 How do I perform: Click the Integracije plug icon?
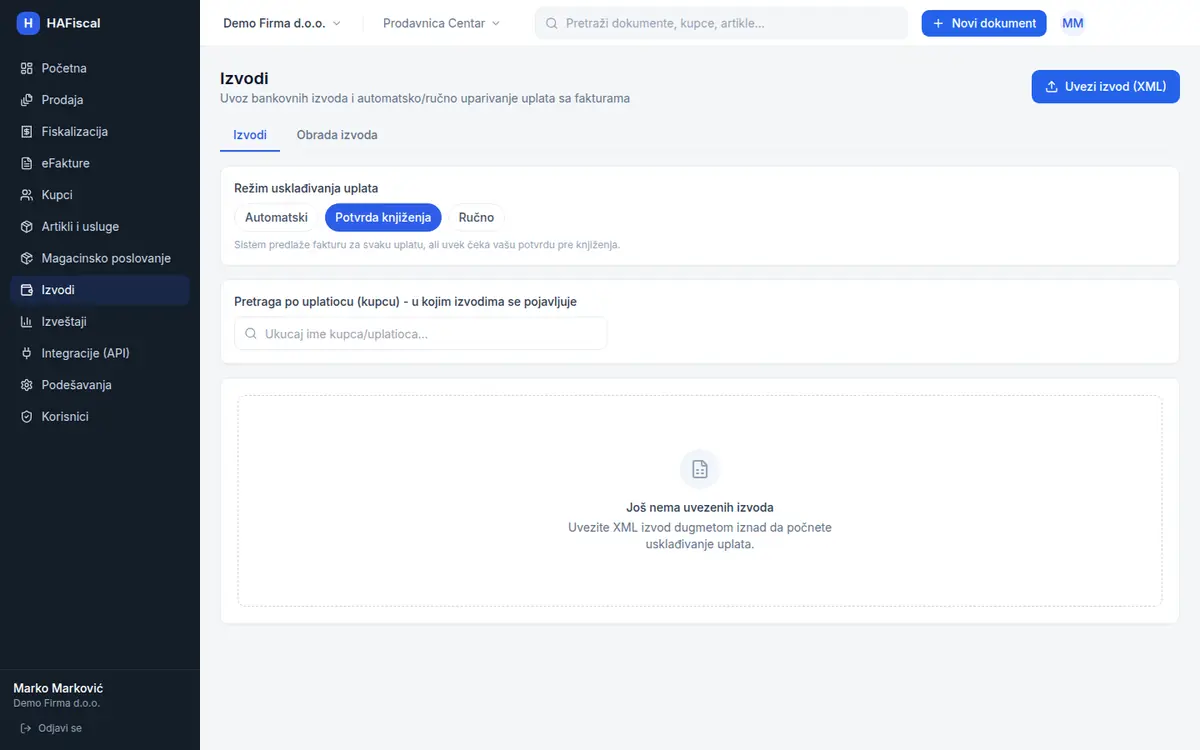coord(27,353)
